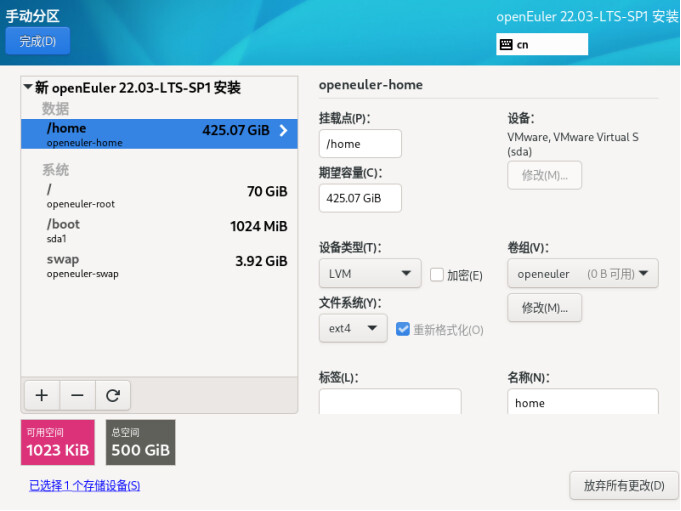
Task: Select the / openeuler-root partition
Action: point(160,196)
